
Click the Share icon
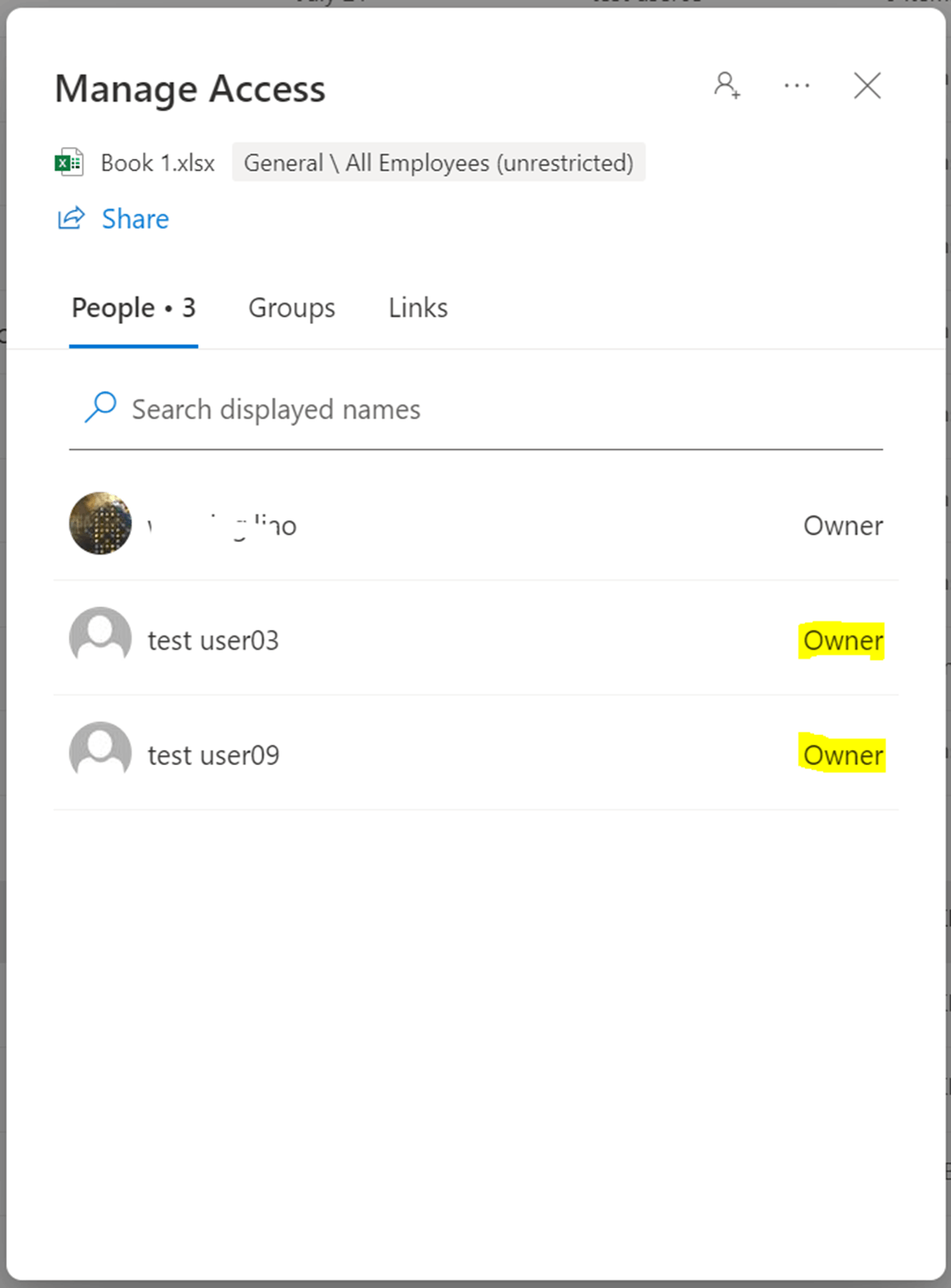pyautogui.click(x=70, y=219)
